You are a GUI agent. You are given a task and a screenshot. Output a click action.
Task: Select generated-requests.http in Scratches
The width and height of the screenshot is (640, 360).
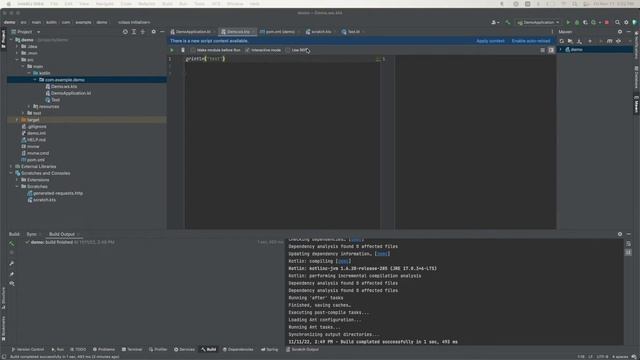(x=58, y=193)
